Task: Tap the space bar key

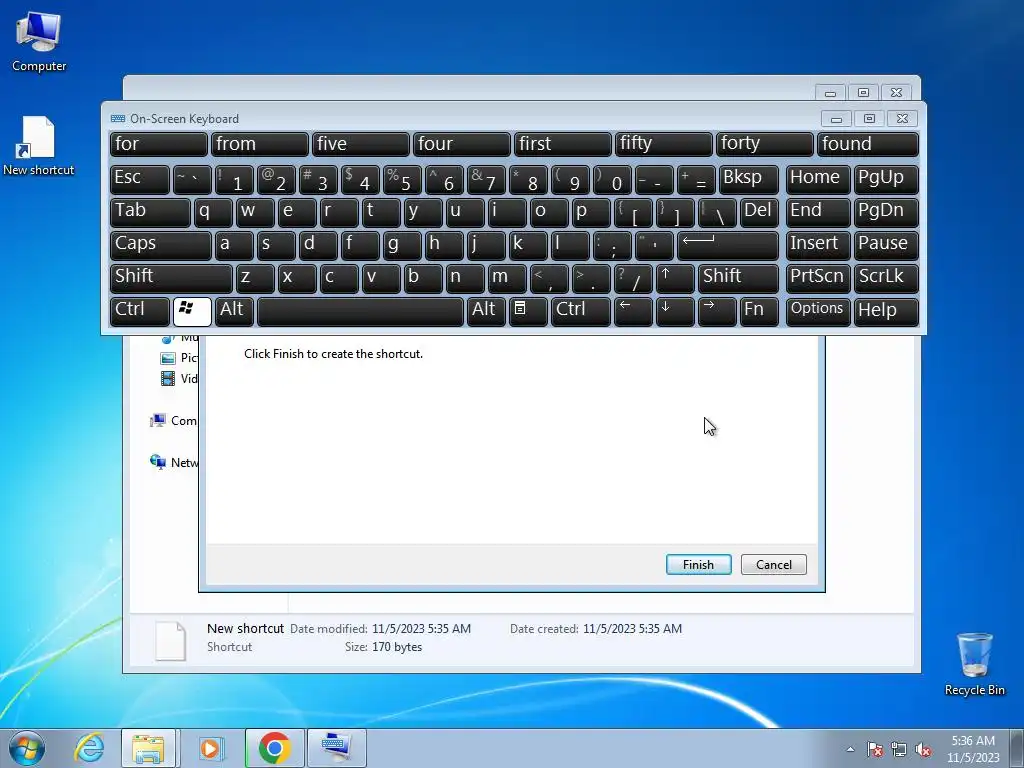Action: tap(360, 311)
